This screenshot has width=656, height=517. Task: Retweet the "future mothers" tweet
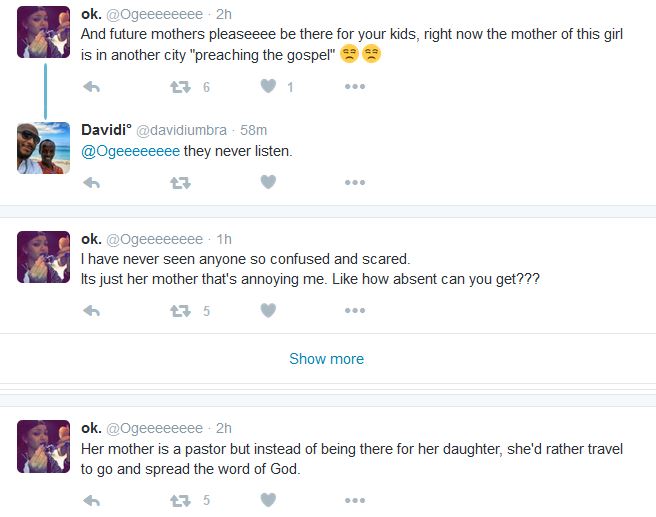180,87
